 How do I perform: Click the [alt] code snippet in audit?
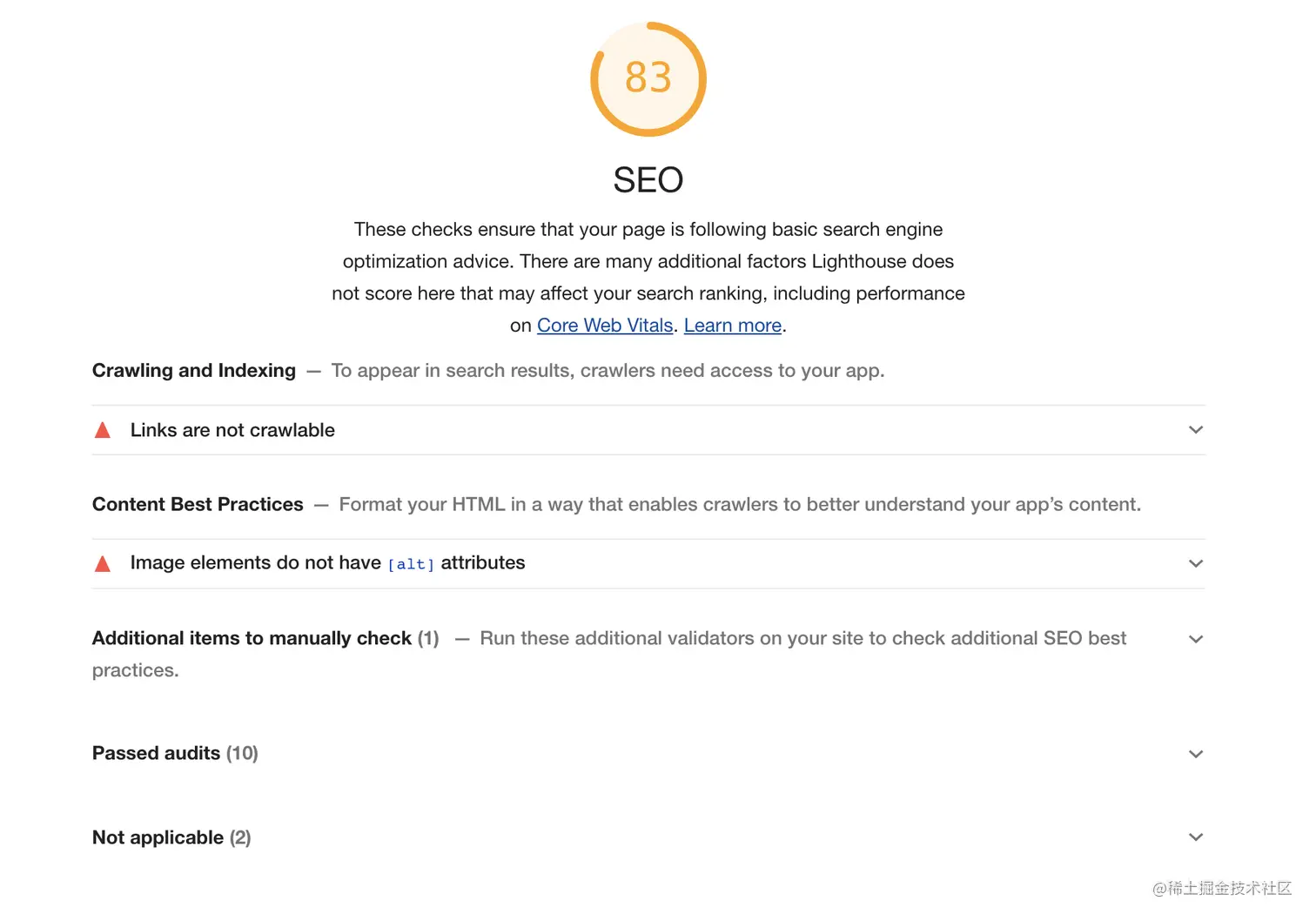tap(411, 565)
